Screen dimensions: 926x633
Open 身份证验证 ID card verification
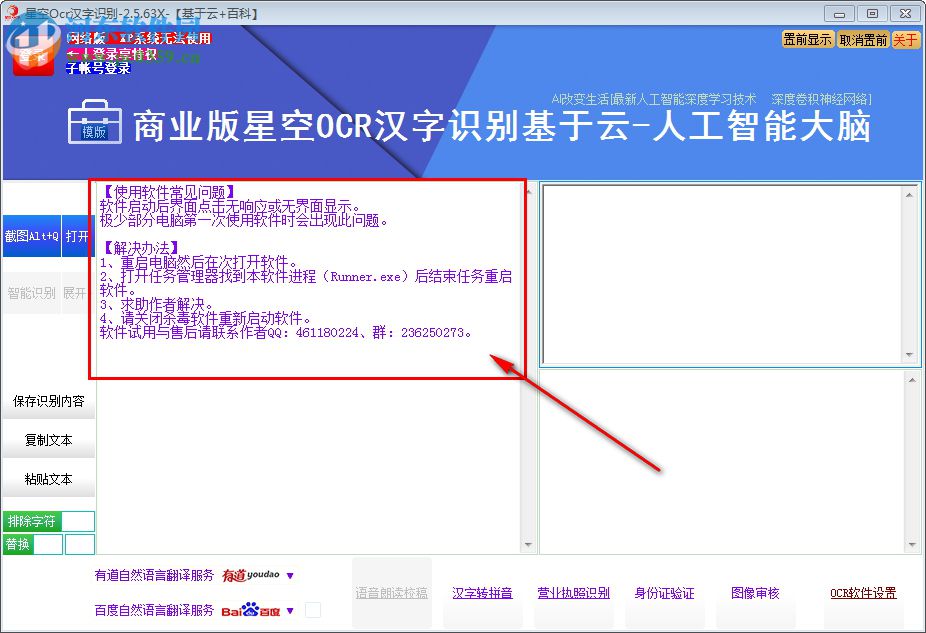point(666,592)
